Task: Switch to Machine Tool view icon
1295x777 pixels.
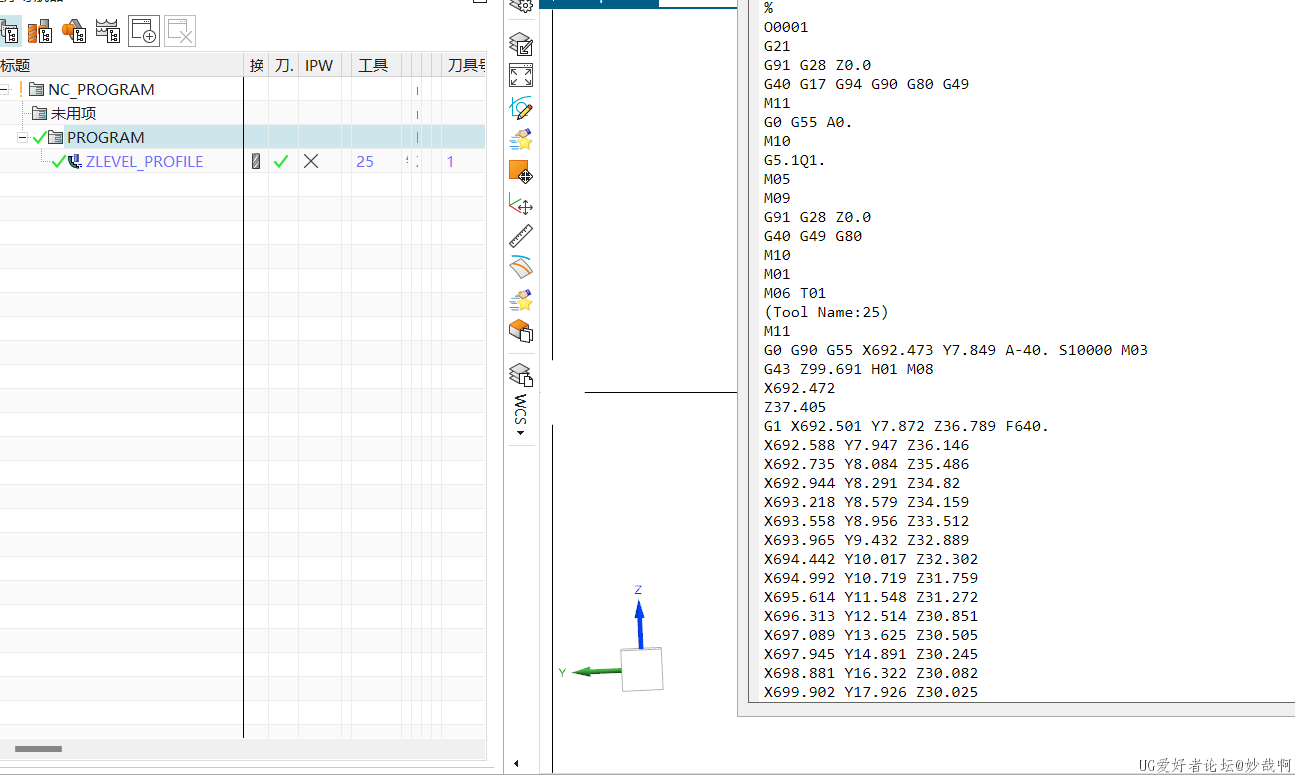Action: (40, 32)
